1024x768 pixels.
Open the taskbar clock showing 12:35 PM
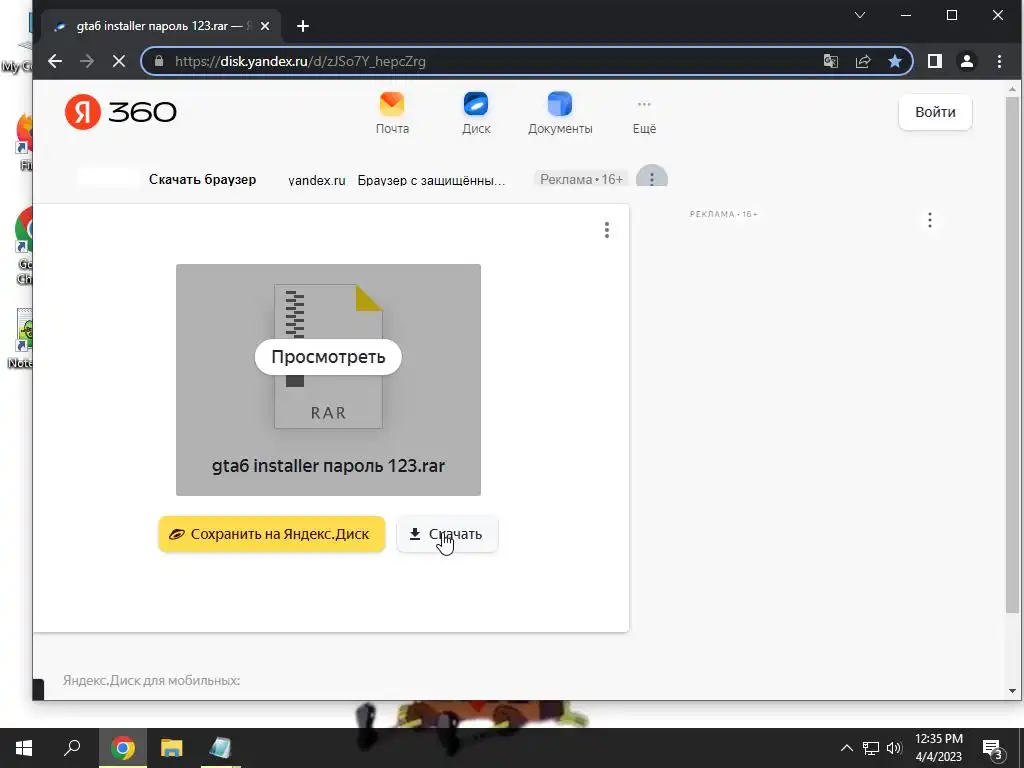pos(938,748)
